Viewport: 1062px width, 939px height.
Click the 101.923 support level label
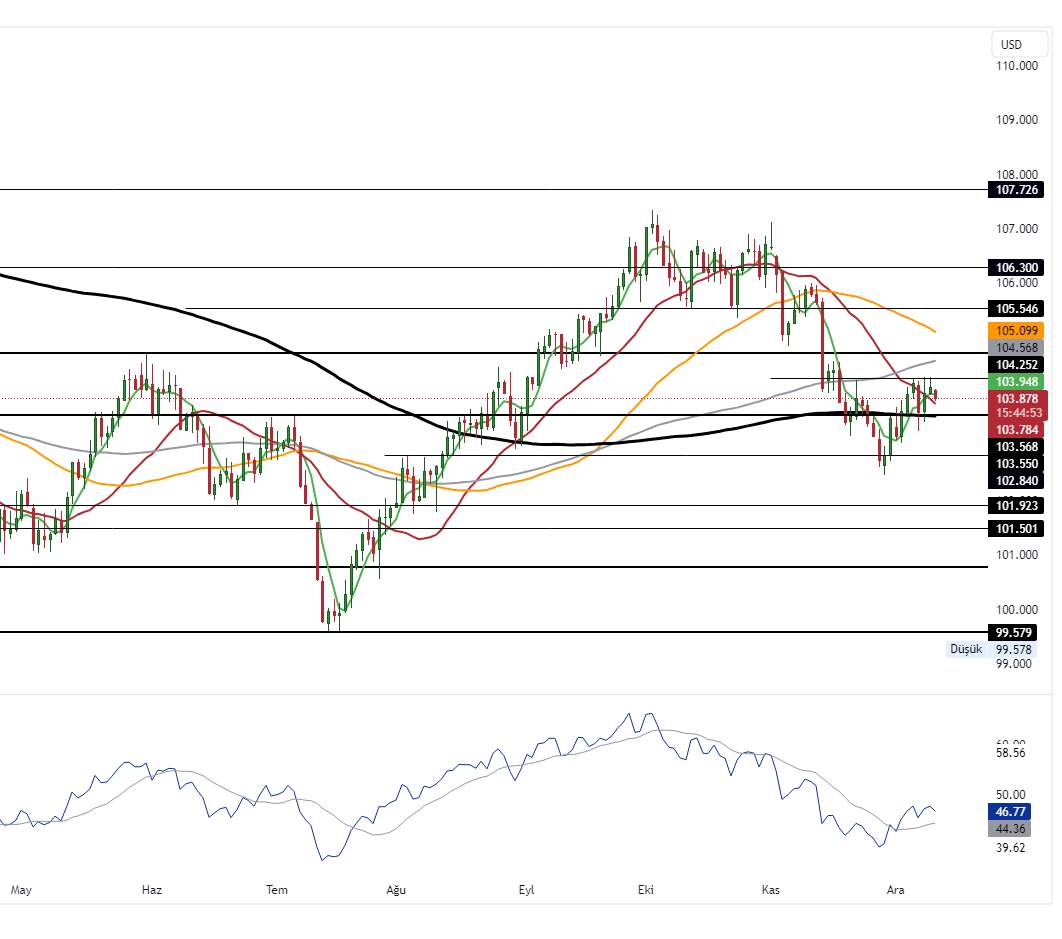(x=1014, y=506)
